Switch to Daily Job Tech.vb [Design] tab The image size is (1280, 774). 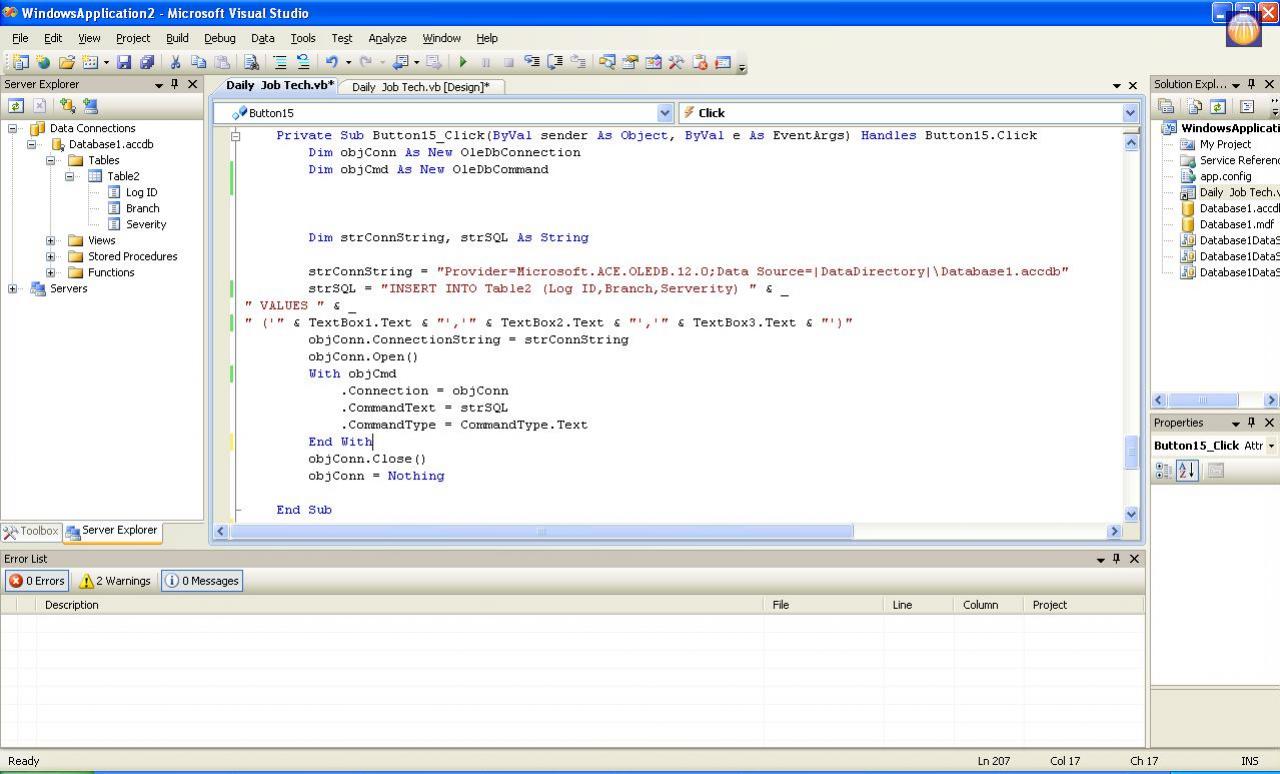[420, 87]
